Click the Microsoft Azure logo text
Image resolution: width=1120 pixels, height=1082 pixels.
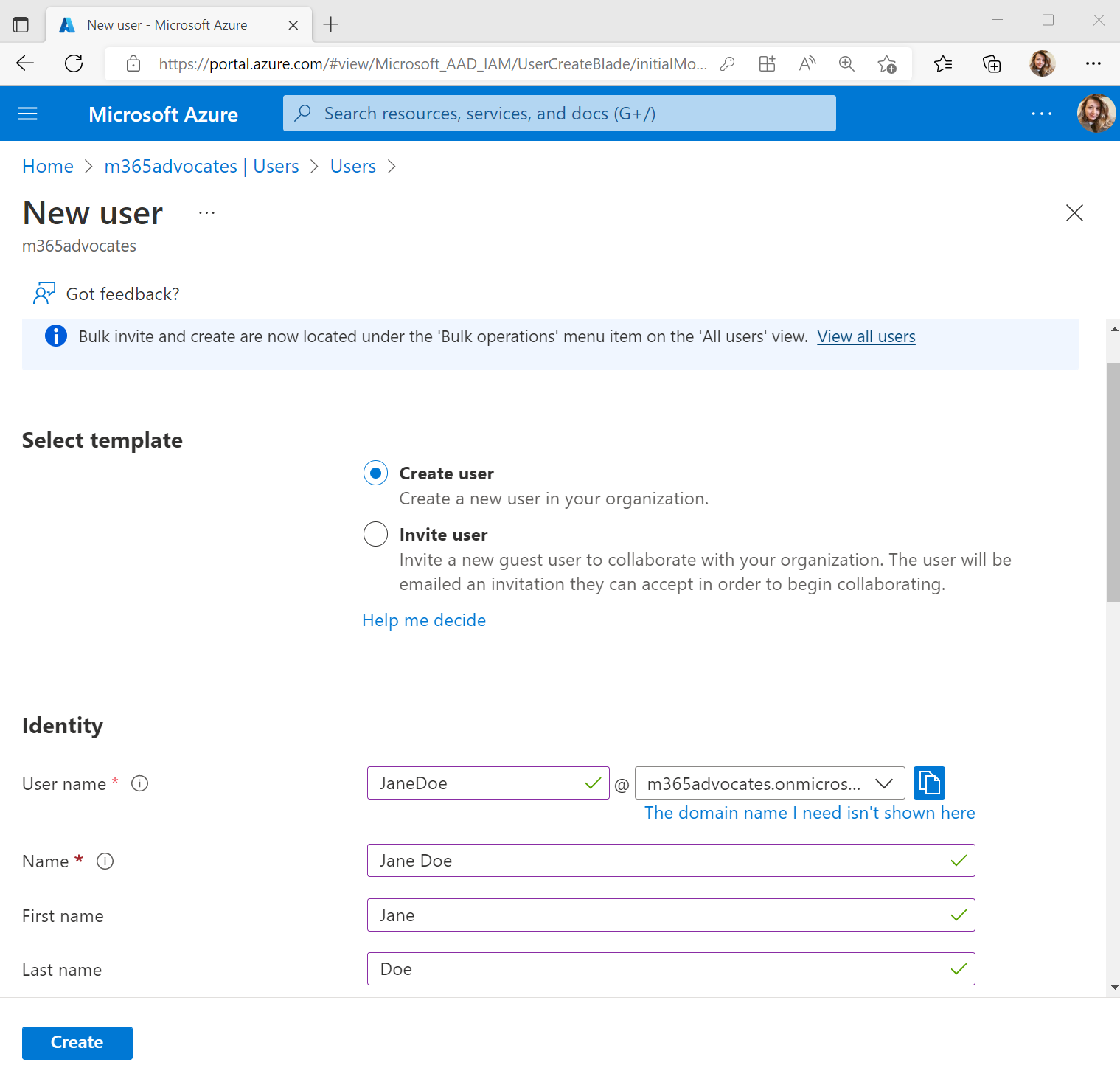(x=163, y=114)
